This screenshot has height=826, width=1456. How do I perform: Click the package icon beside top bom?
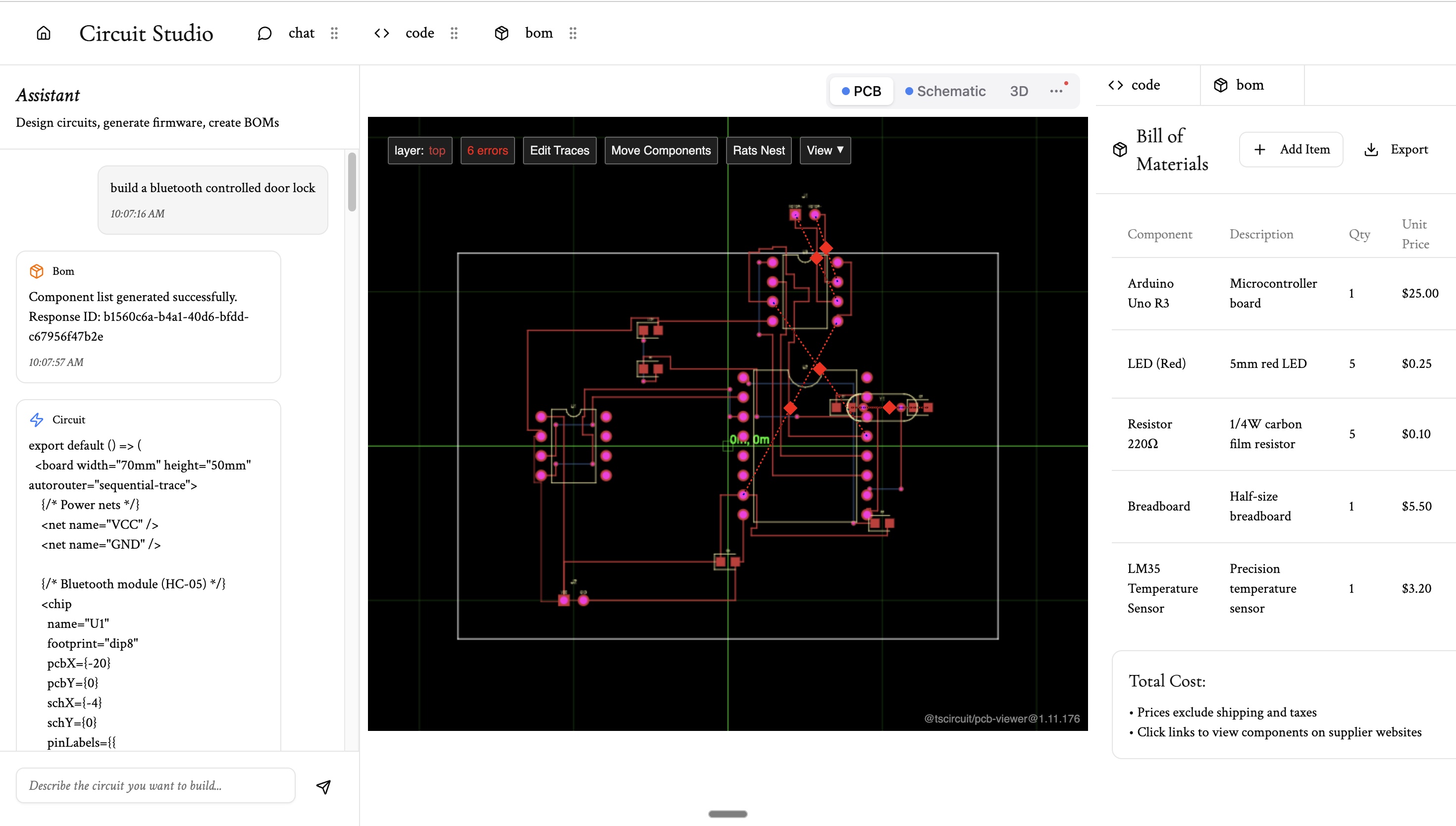(501, 34)
